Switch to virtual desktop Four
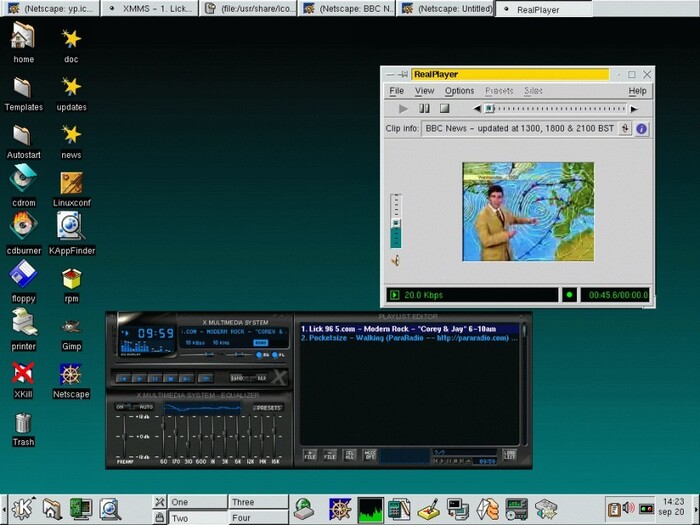 [258, 518]
